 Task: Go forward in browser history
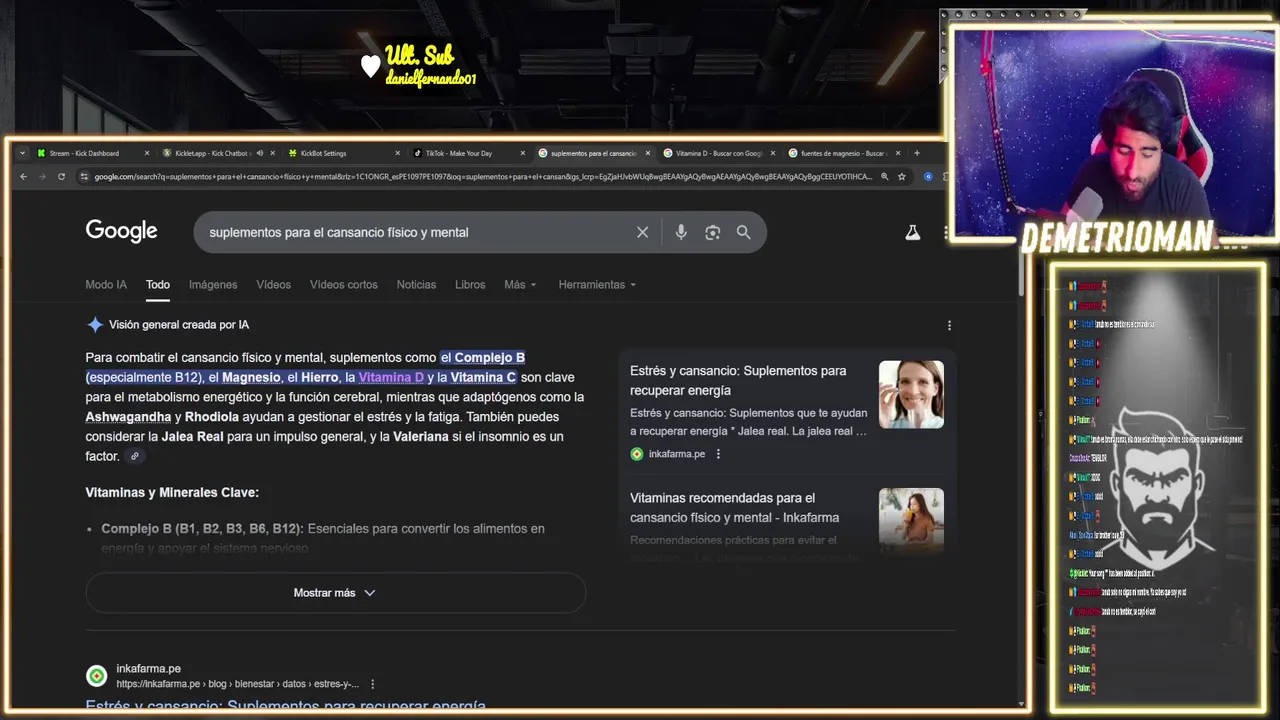click(42, 177)
